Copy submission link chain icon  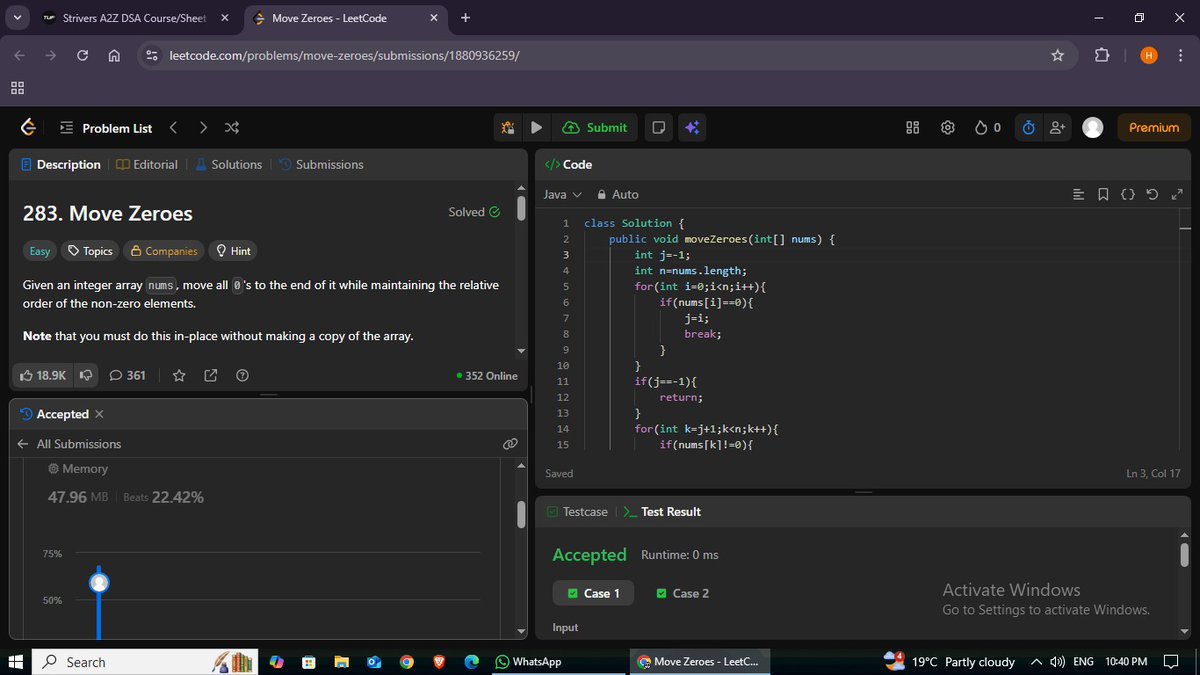[510, 443]
